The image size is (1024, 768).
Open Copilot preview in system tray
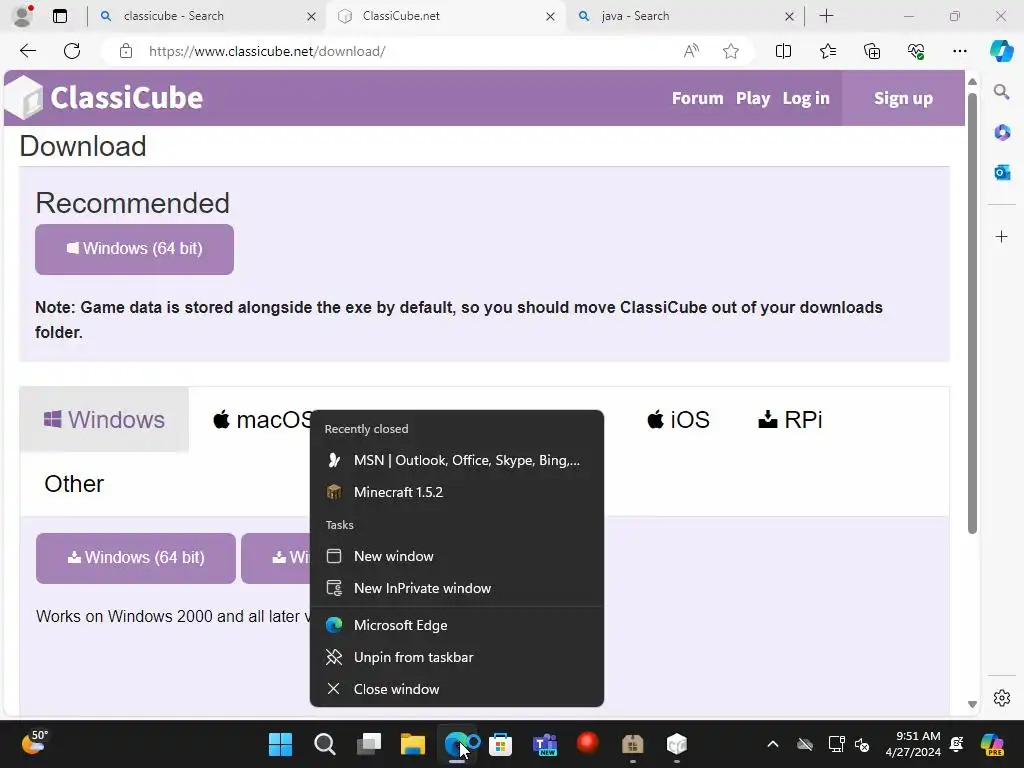pos(992,744)
